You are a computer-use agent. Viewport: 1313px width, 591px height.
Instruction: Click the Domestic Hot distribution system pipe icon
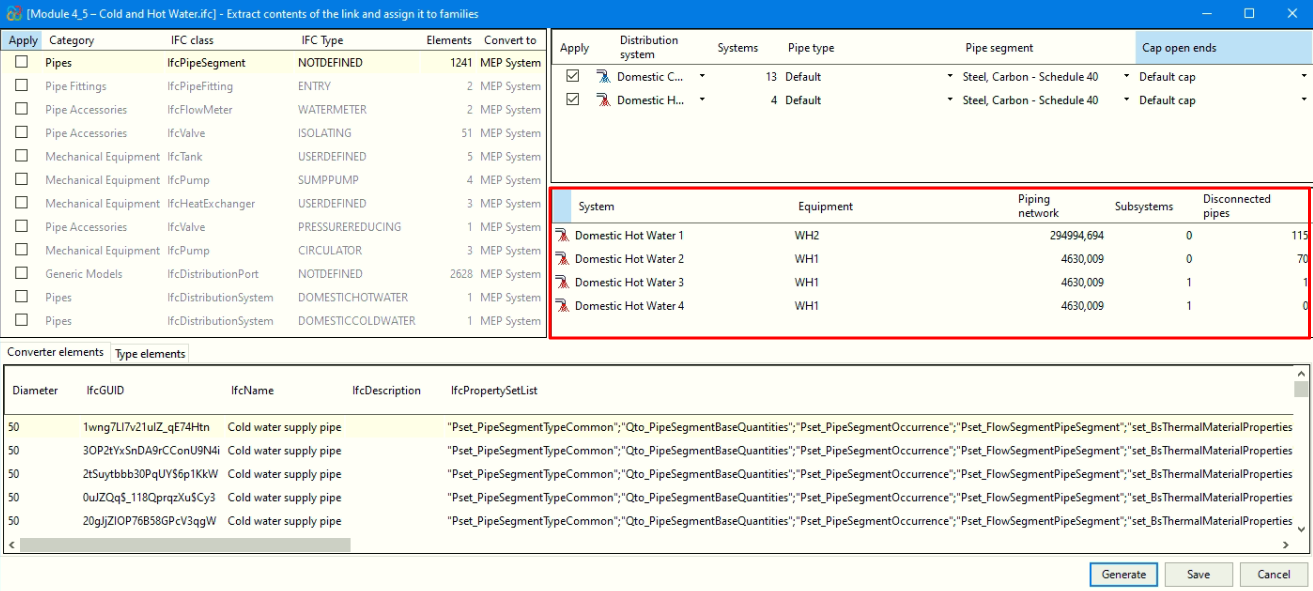[x=603, y=100]
